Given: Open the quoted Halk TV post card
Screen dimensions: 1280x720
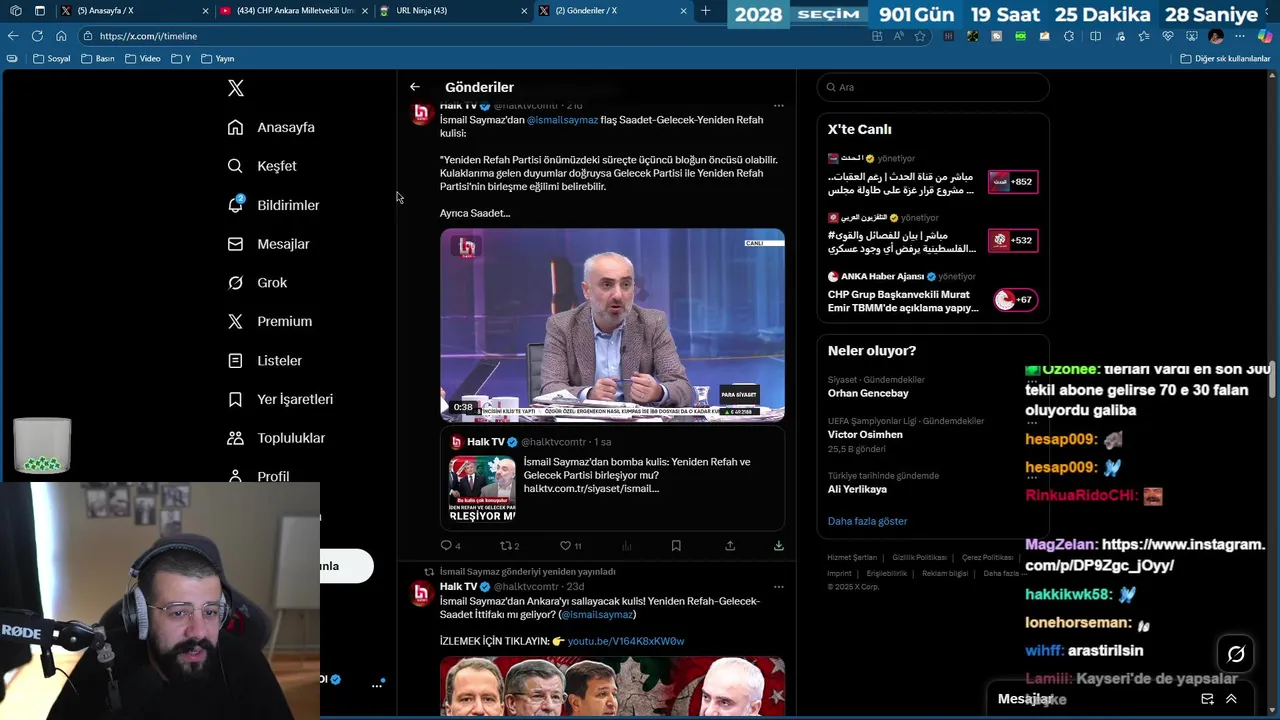Looking at the screenshot, I should click(x=612, y=478).
